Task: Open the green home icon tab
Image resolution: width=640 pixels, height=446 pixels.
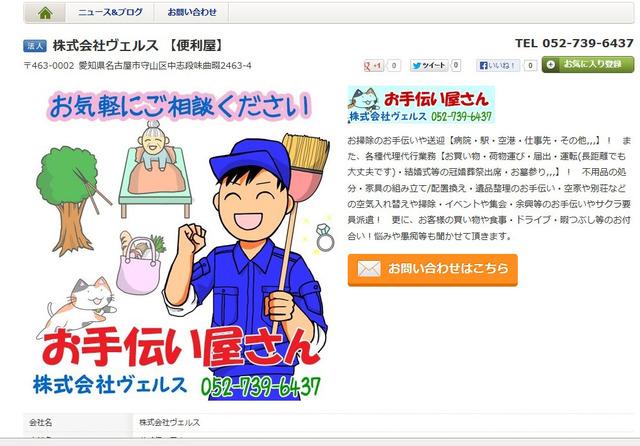Action: point(45,13)
